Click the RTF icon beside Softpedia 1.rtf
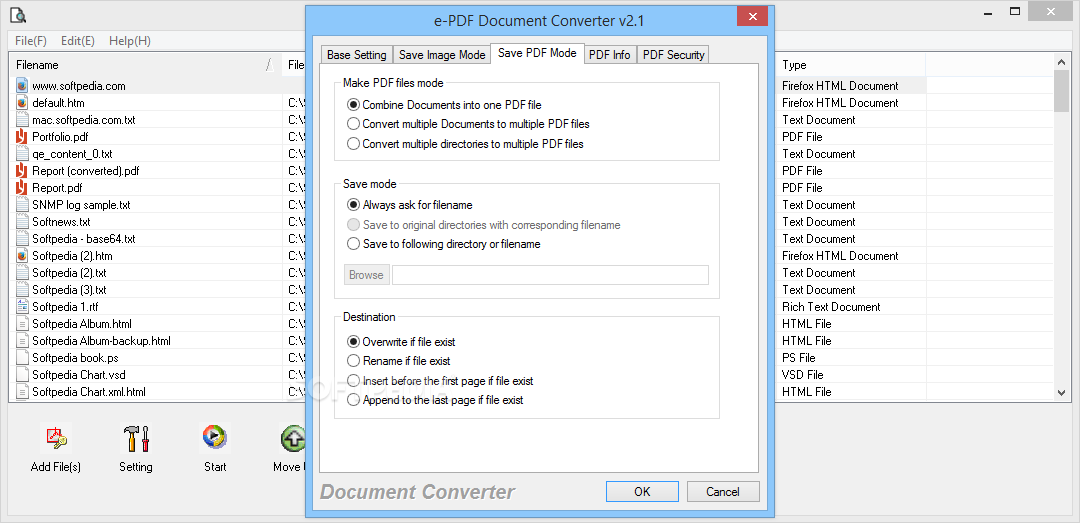Viewport: 1080px width, 523px height. 21,307
